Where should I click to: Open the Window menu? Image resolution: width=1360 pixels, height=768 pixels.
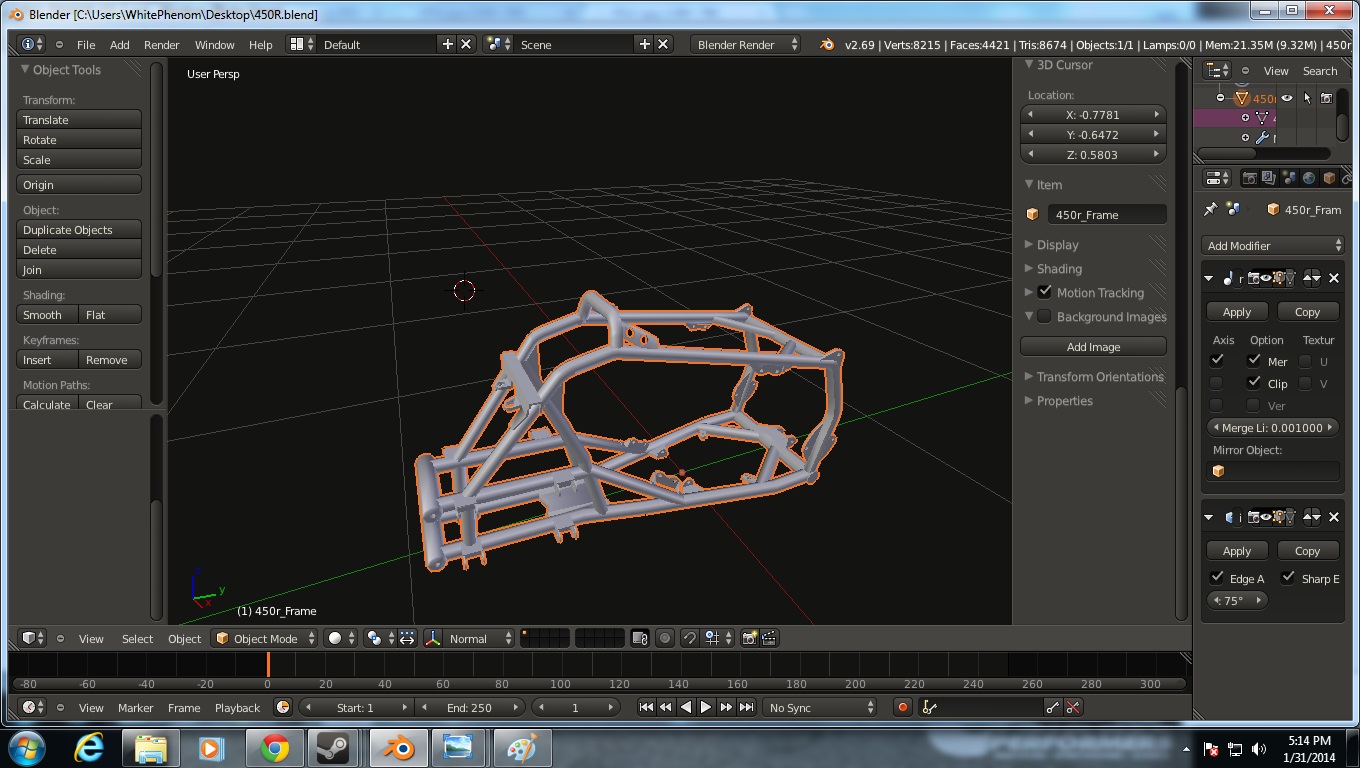point(214,44)
